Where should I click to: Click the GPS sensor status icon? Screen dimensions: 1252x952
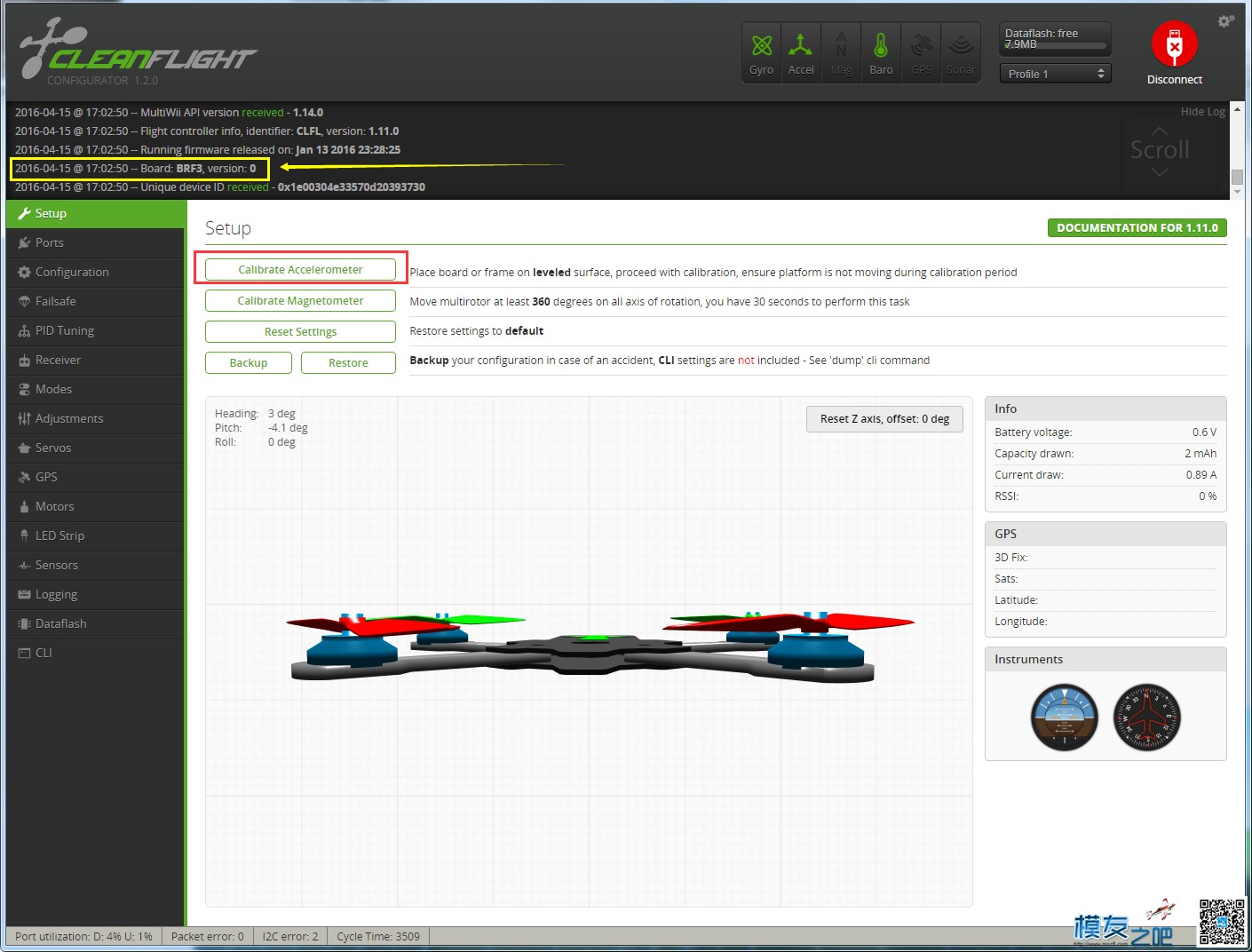[921, 53]
